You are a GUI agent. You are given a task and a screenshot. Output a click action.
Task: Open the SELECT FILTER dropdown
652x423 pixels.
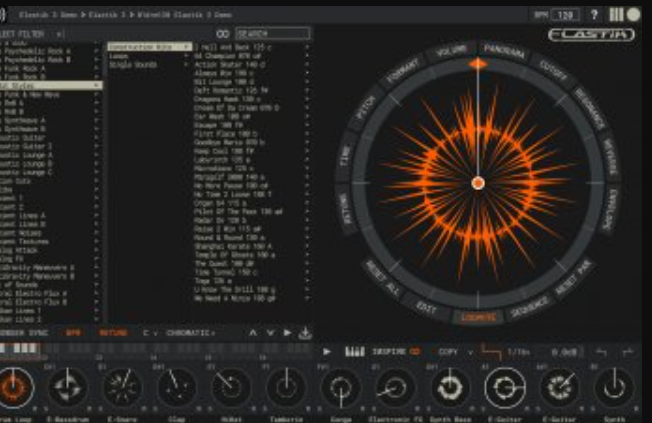point(31,34)
